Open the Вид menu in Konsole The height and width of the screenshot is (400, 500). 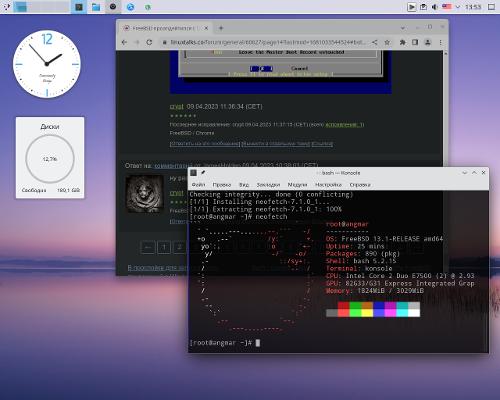coord(244,185)
